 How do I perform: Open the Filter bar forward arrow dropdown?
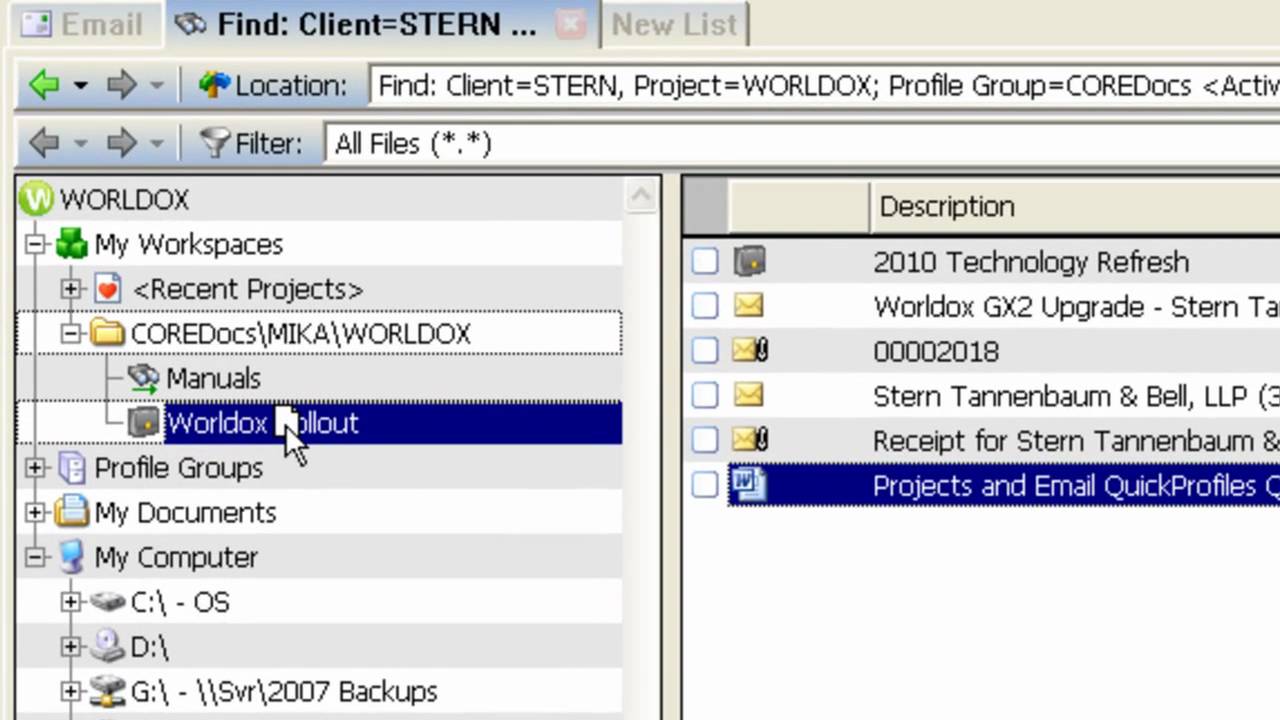(156, 143)
